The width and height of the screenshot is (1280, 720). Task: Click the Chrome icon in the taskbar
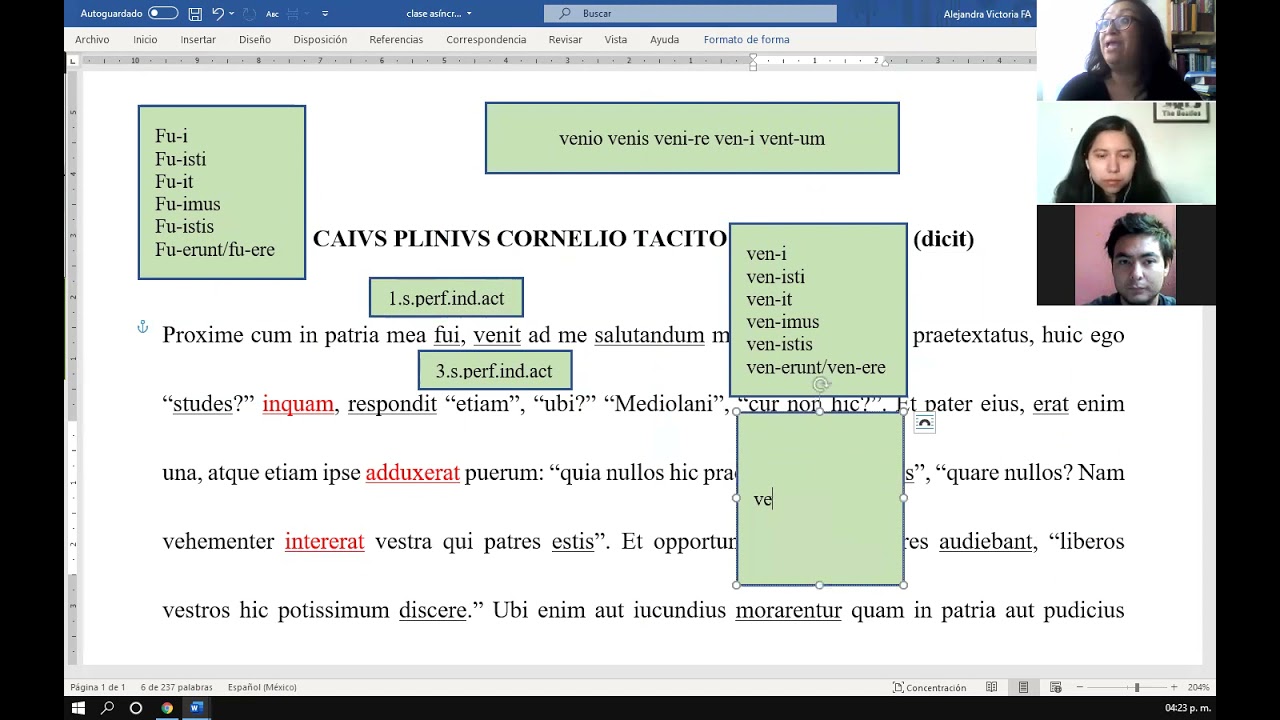pyautogui.click(x=167, y=708)
